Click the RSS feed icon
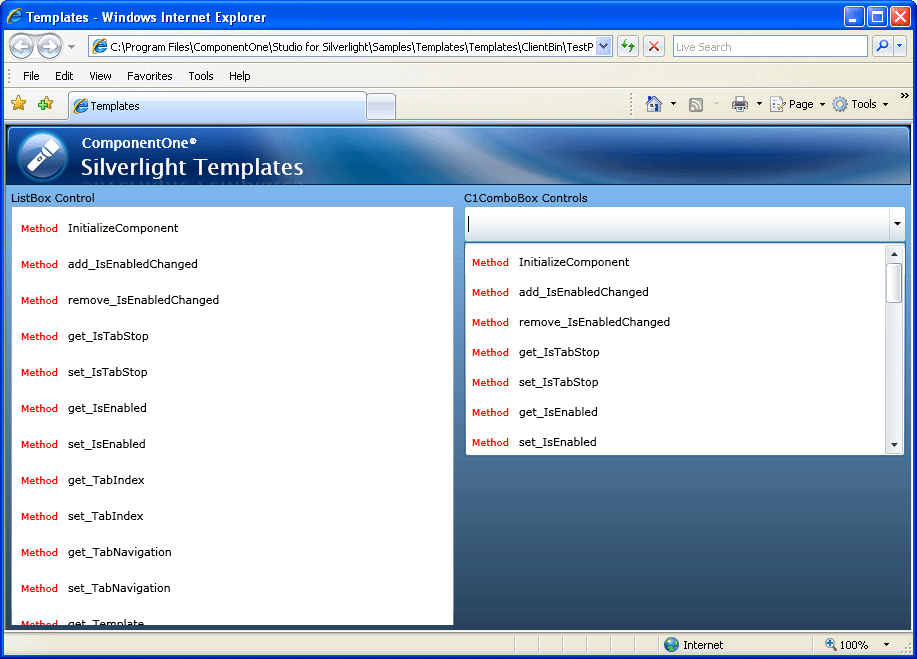917x659 pixels. (695, 103)
